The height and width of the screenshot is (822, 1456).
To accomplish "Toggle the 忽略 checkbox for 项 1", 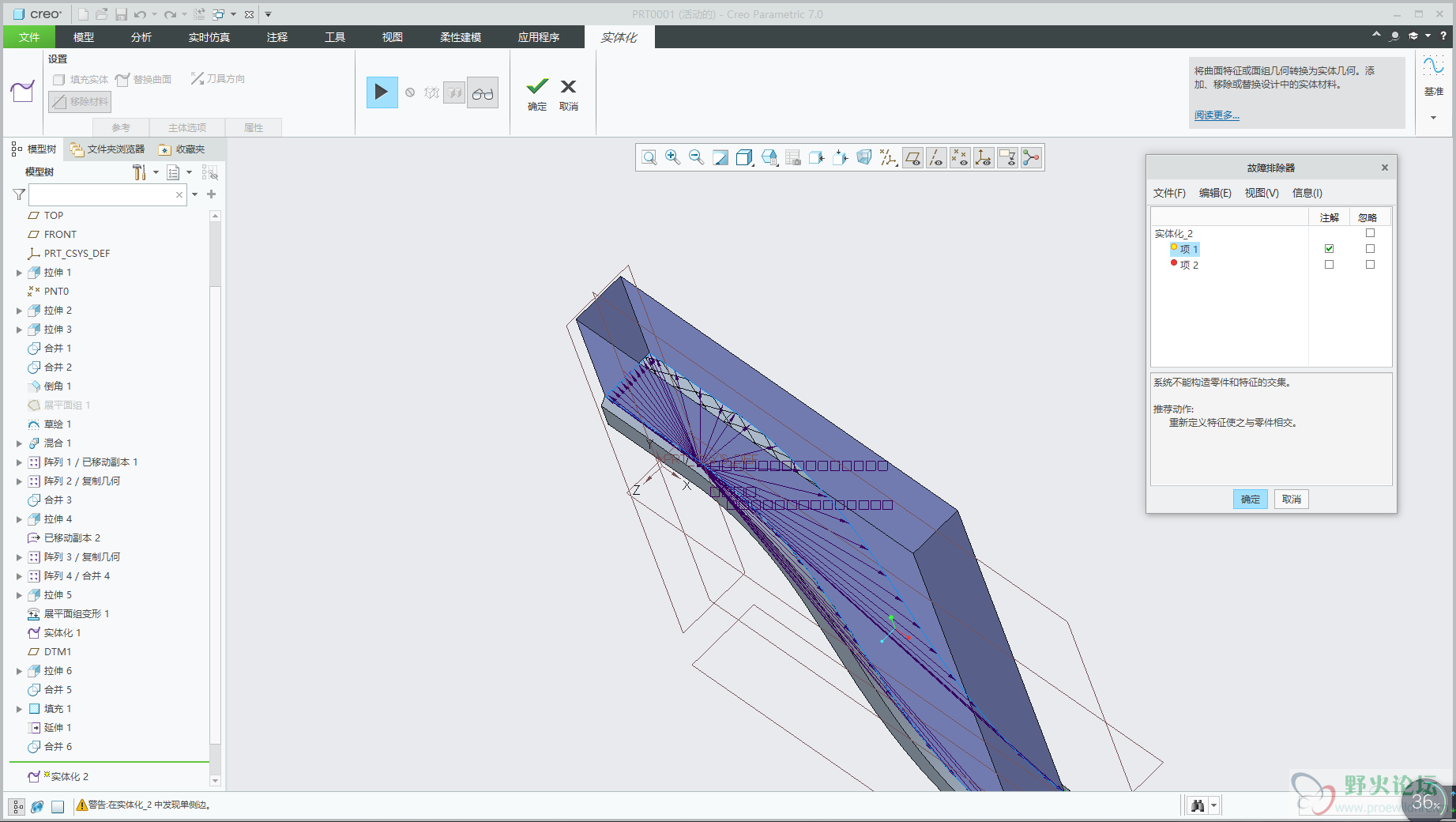I will tap(1370, 249).
